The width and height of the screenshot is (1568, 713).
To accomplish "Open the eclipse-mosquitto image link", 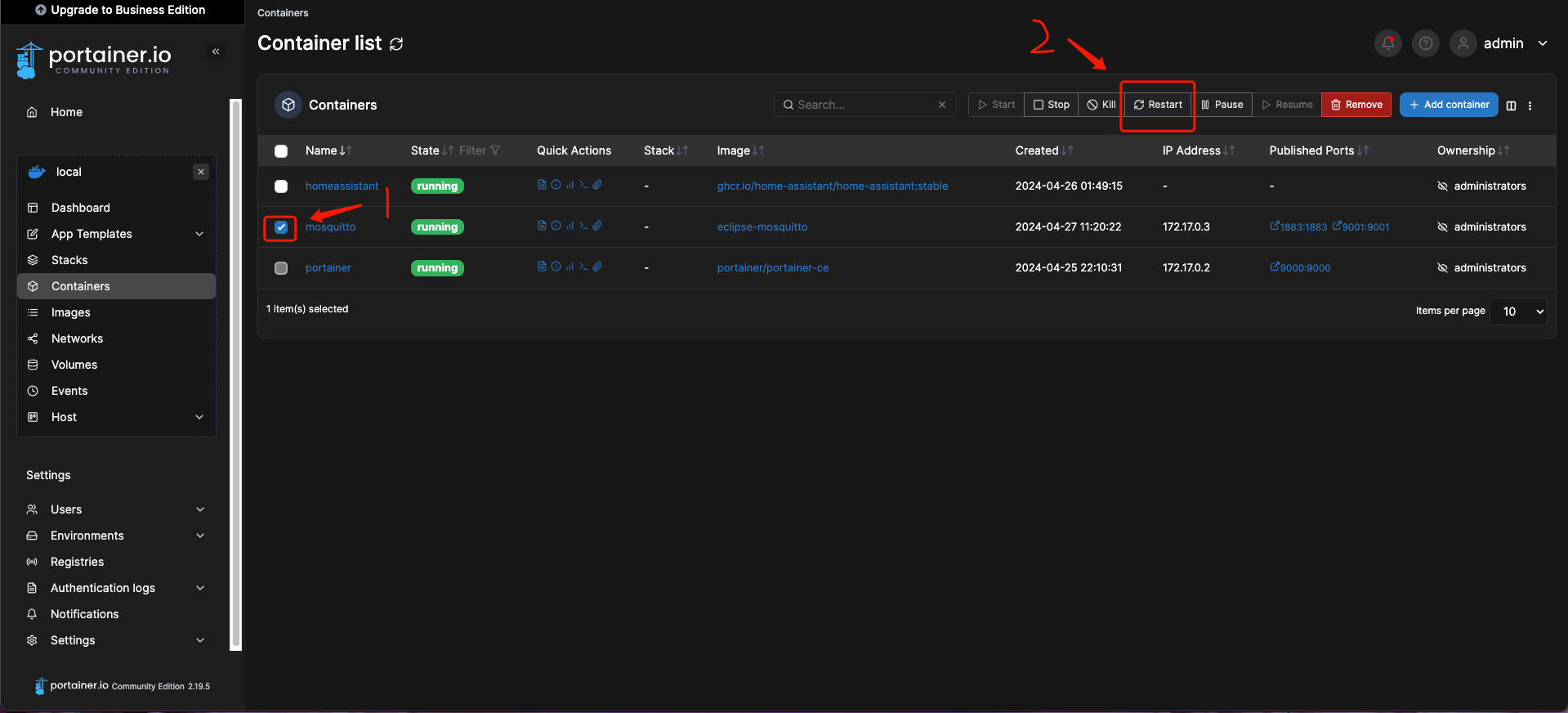I will coord(762,227).
